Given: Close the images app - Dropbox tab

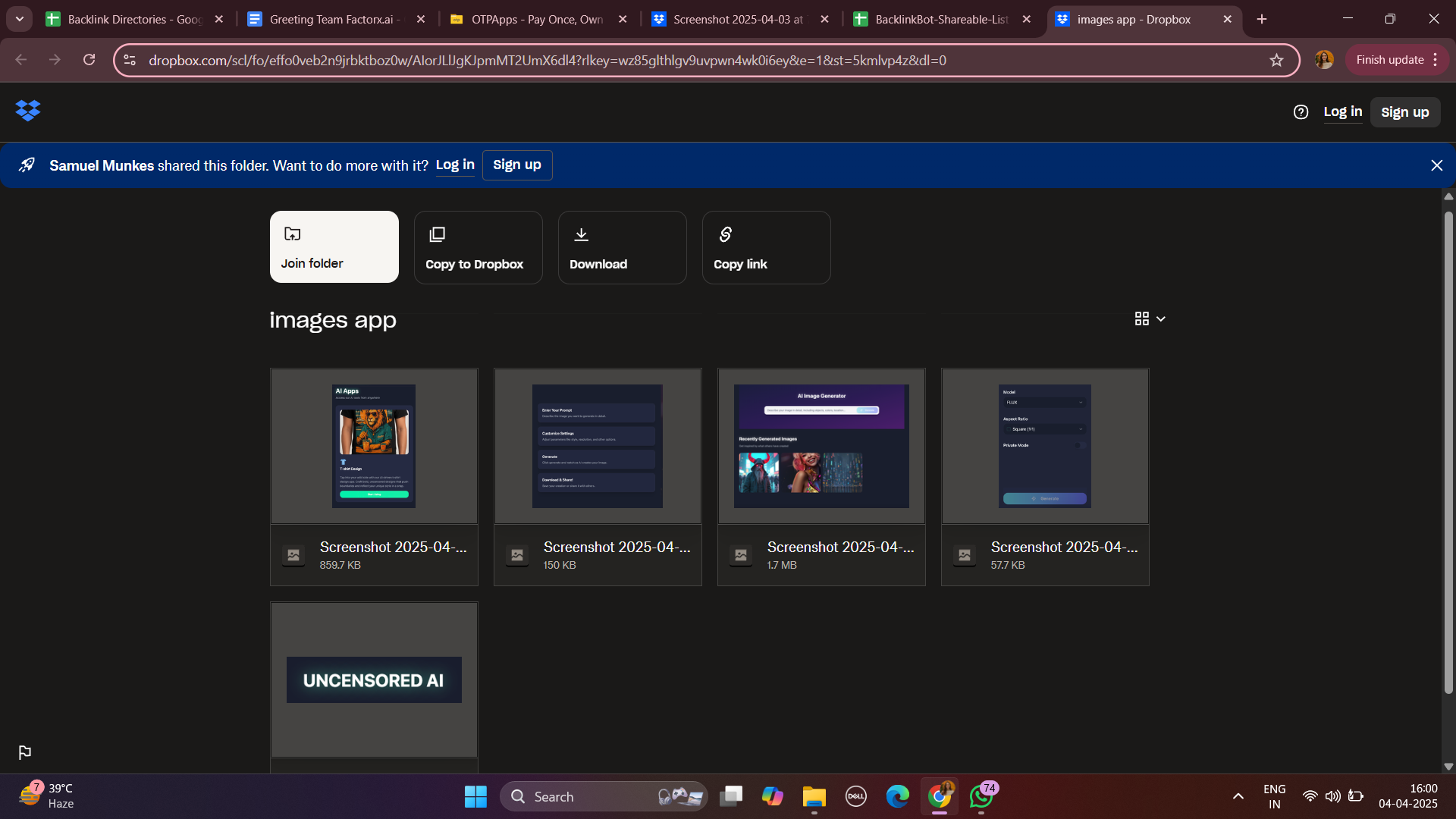Looking at the screenshot, I should 1228,19.
